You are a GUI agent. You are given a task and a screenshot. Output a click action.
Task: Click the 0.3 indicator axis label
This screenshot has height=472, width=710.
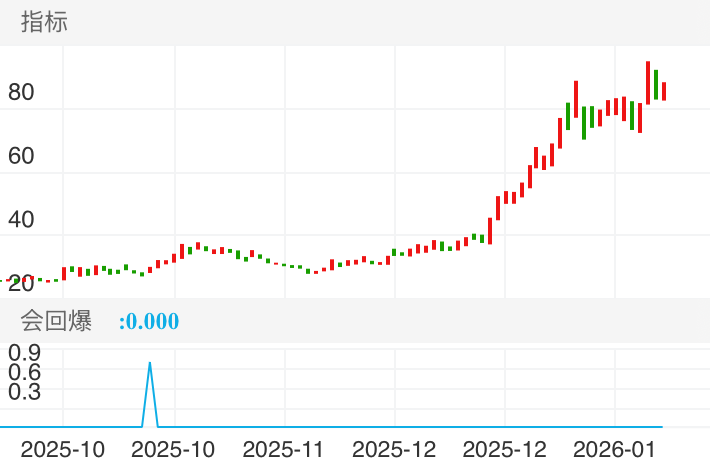pyautogui.click(x=24, y=391)
